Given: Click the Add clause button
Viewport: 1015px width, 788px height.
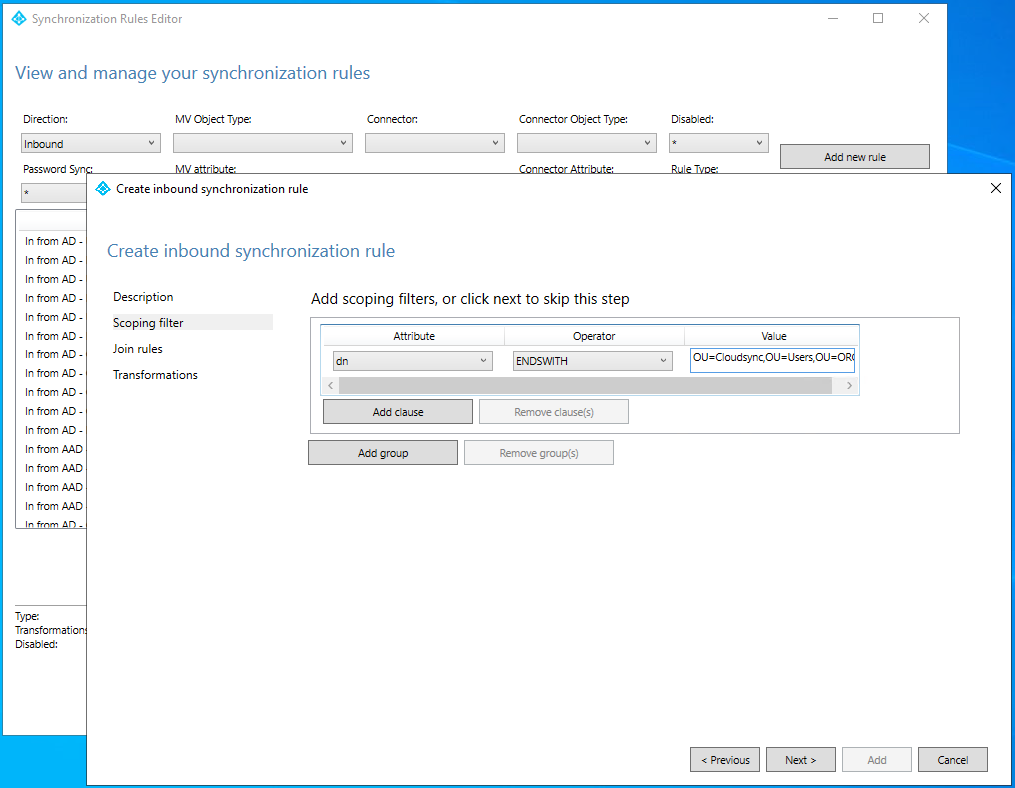Looking at the screenshot, I should (397, 411).
